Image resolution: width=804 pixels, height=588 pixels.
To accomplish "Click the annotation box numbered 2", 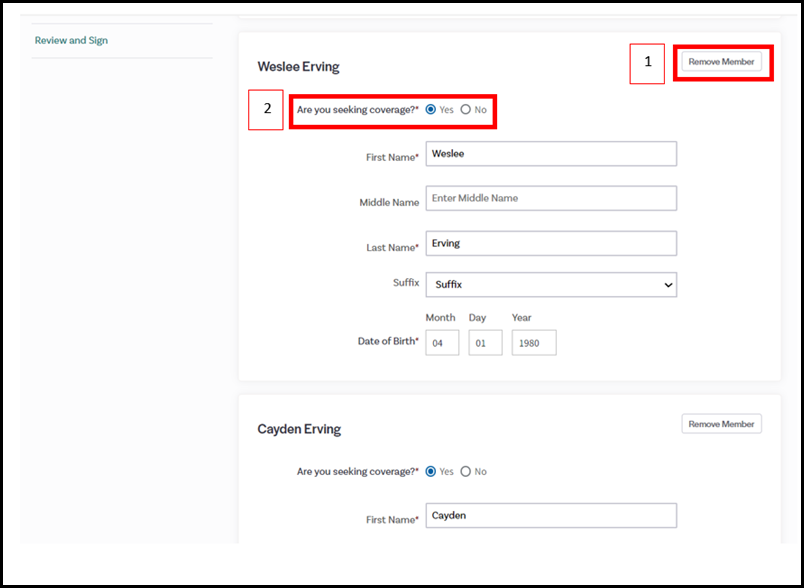I will pyautogui.click(x=266, y=110).
